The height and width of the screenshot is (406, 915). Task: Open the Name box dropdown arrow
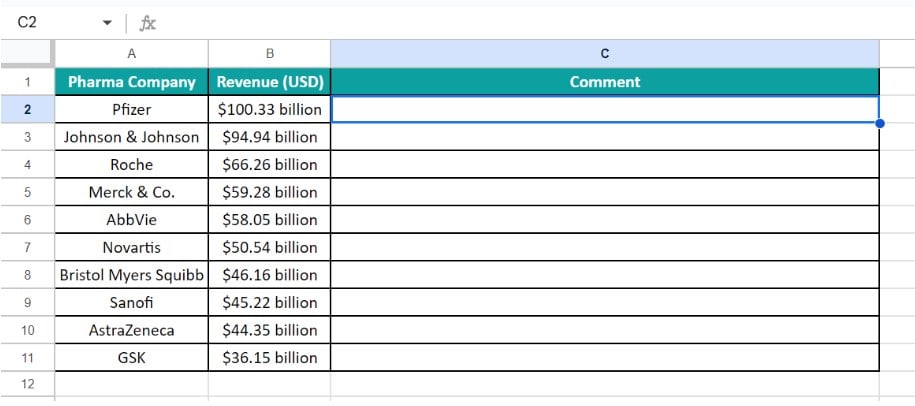107,23
